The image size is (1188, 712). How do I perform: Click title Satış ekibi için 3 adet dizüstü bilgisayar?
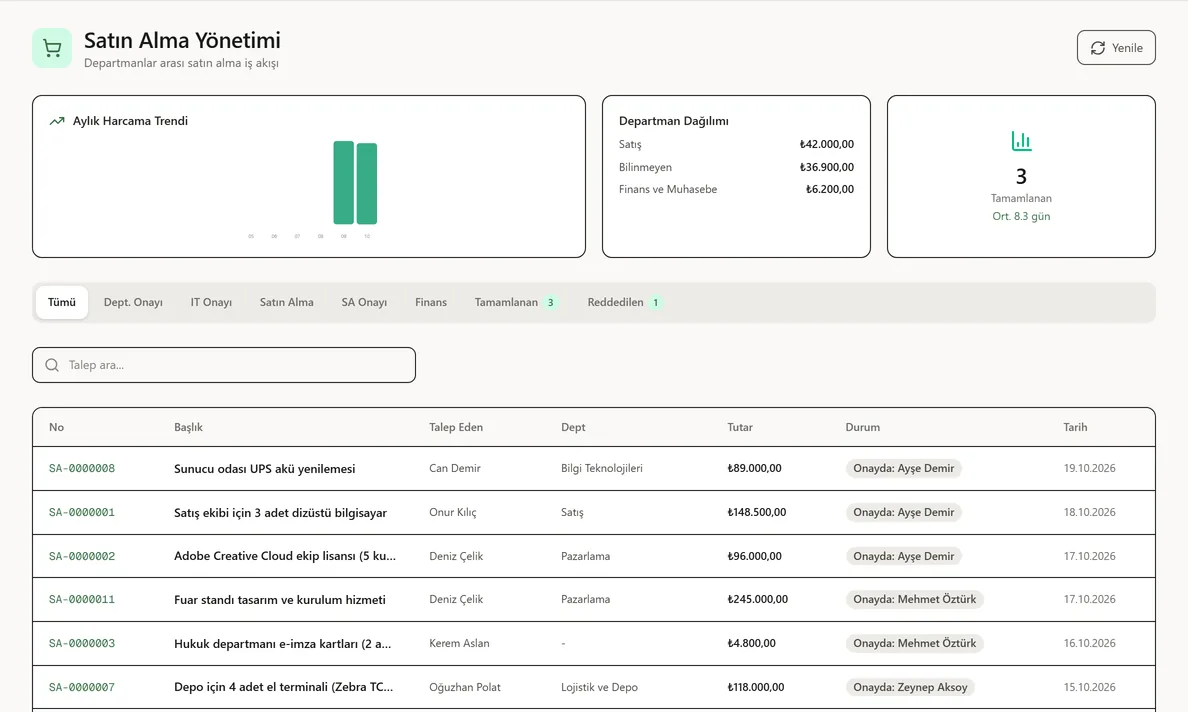pos(280,513)
